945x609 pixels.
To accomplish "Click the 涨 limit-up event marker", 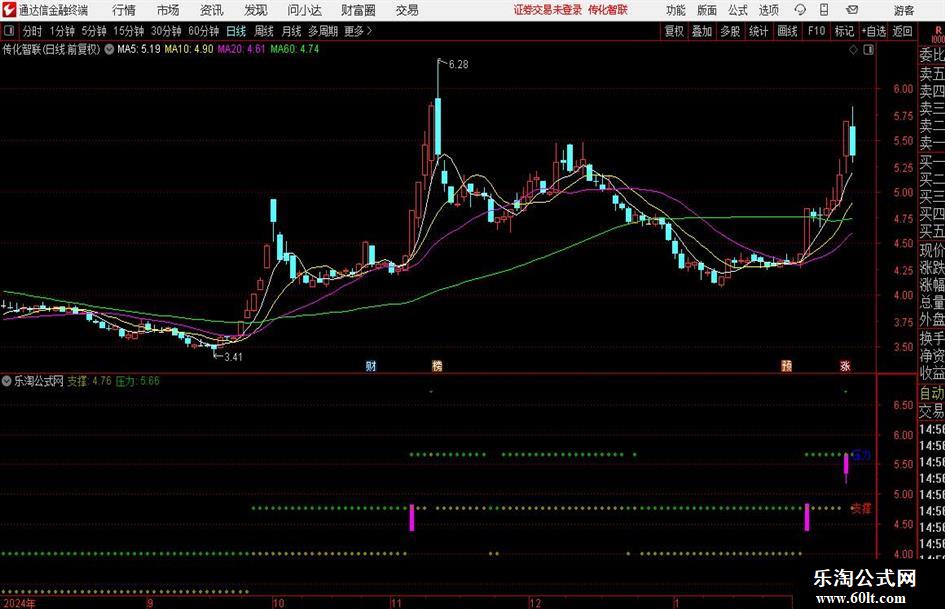I will (845, 365).
